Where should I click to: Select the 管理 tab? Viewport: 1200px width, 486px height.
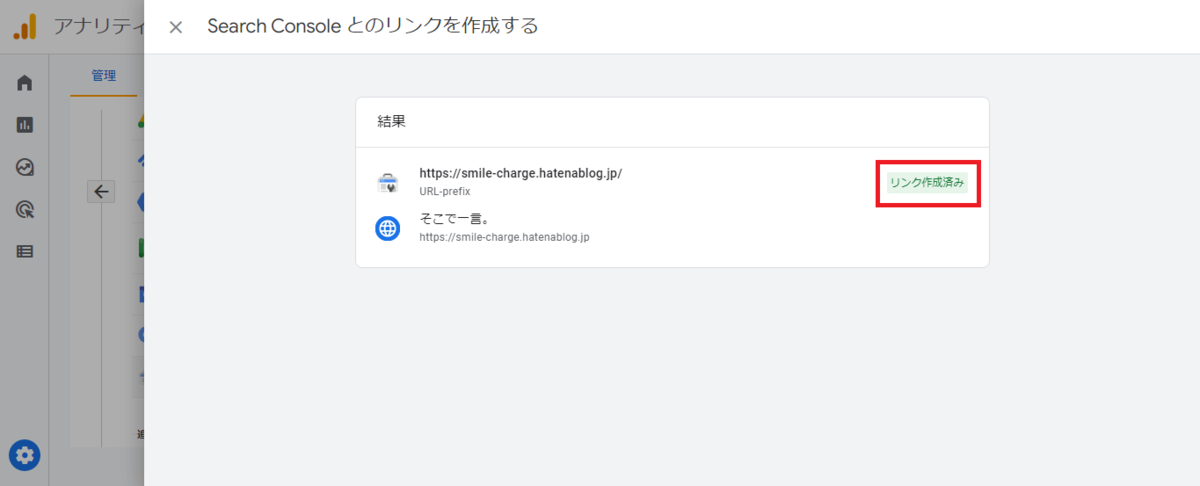point(104,76)
